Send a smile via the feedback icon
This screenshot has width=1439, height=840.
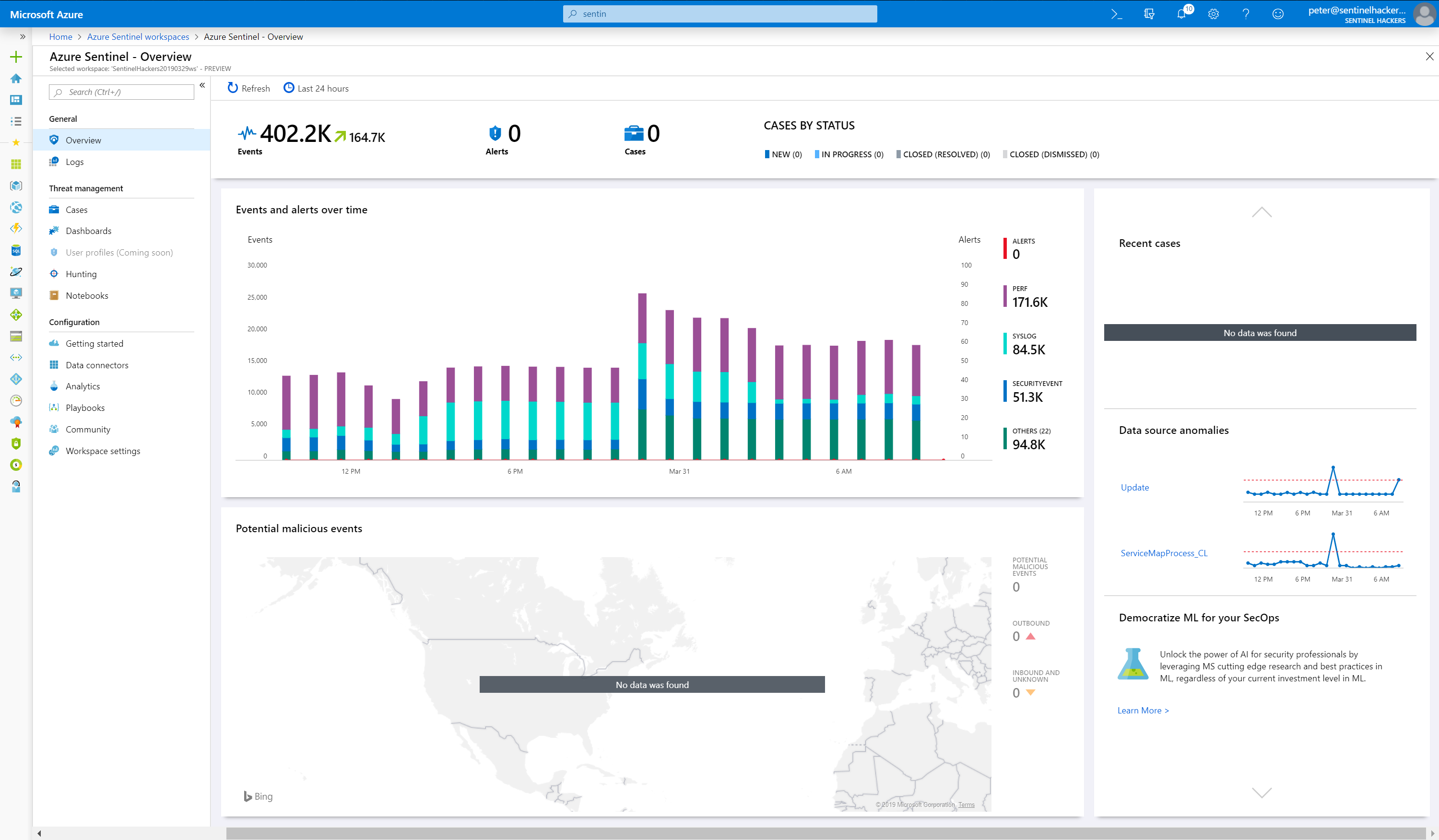(1278, 13)
